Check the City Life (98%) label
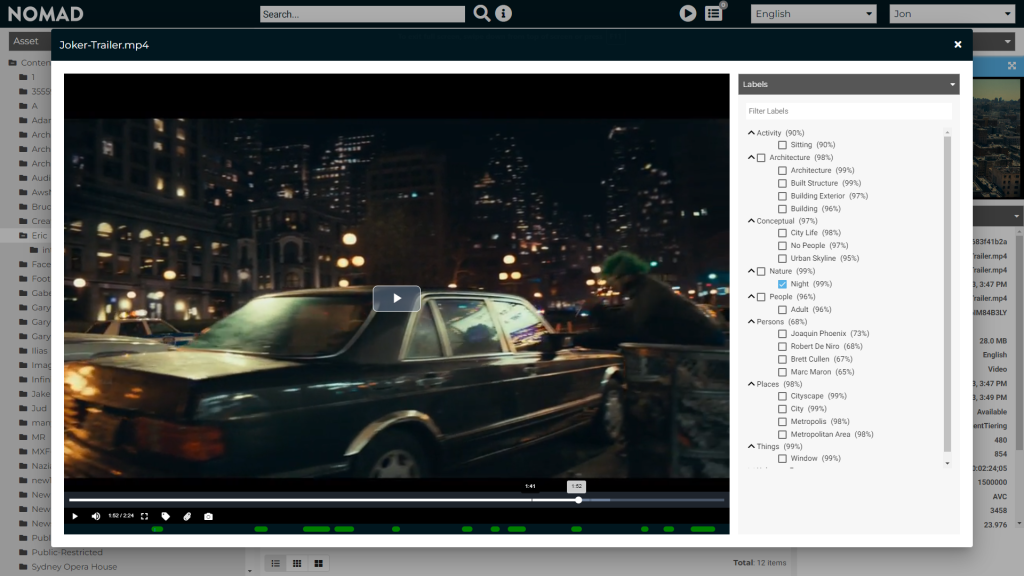1024x576 pixels. [x=782, y=232]
